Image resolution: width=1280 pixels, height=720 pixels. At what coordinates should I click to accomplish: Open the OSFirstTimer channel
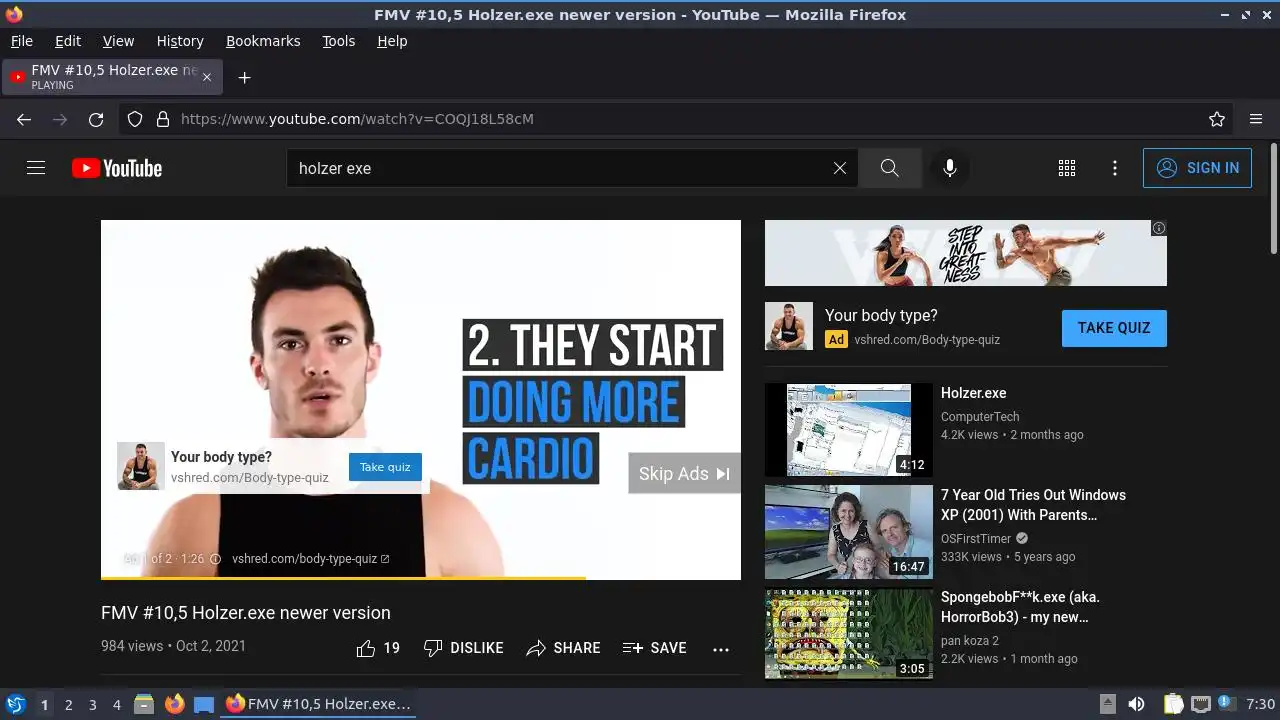[976, 539]
